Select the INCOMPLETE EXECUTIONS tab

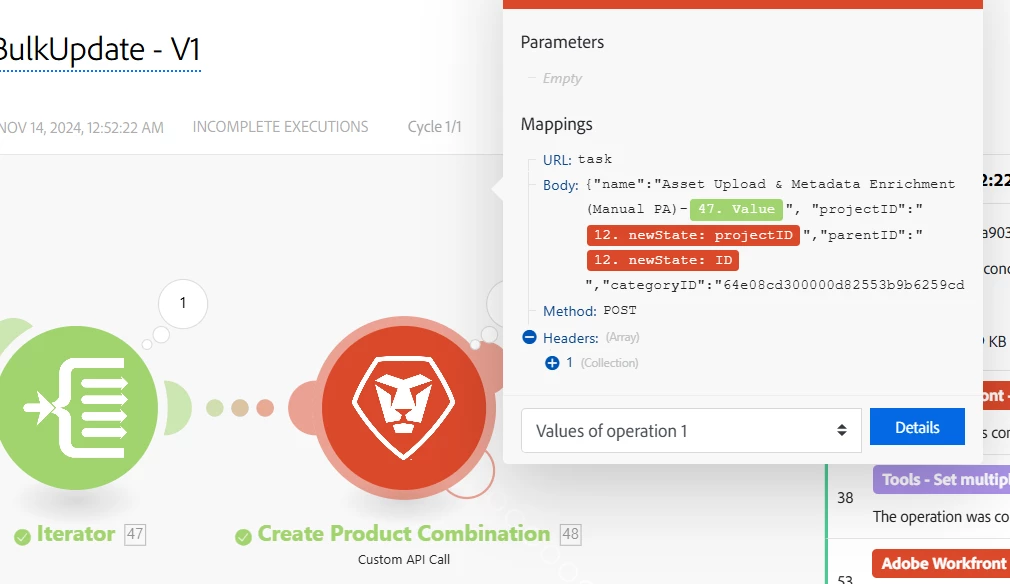[280, 127]
